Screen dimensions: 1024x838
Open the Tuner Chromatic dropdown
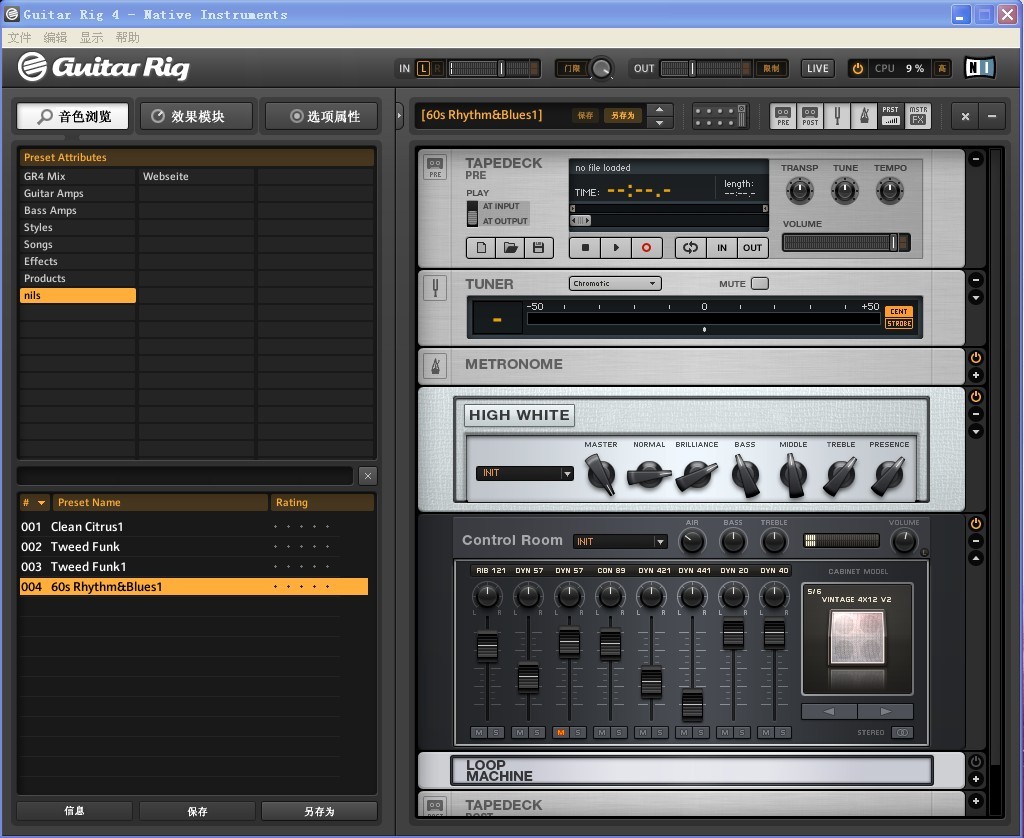pyautogui.click(x=615, y=283)
